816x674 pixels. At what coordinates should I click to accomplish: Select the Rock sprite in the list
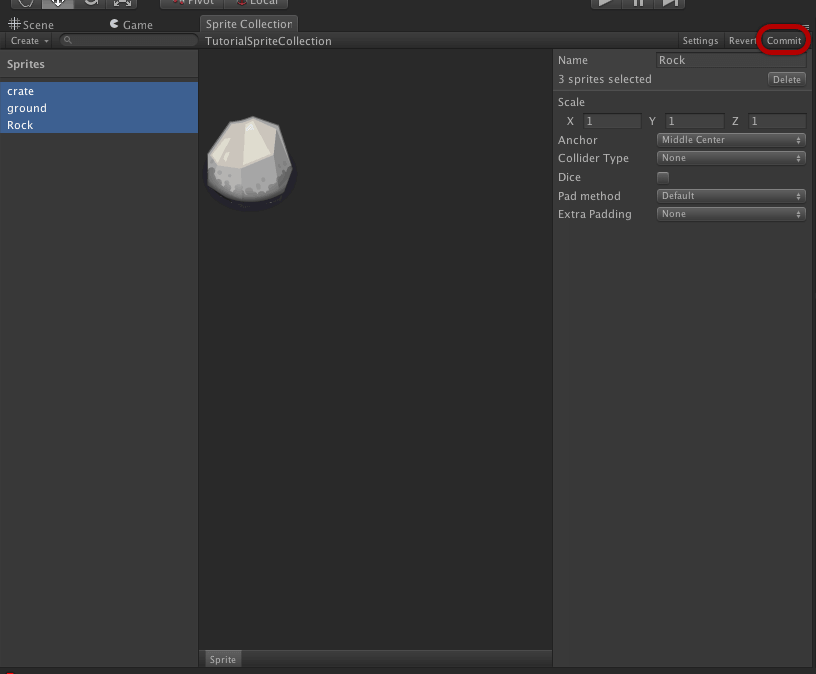99,125
